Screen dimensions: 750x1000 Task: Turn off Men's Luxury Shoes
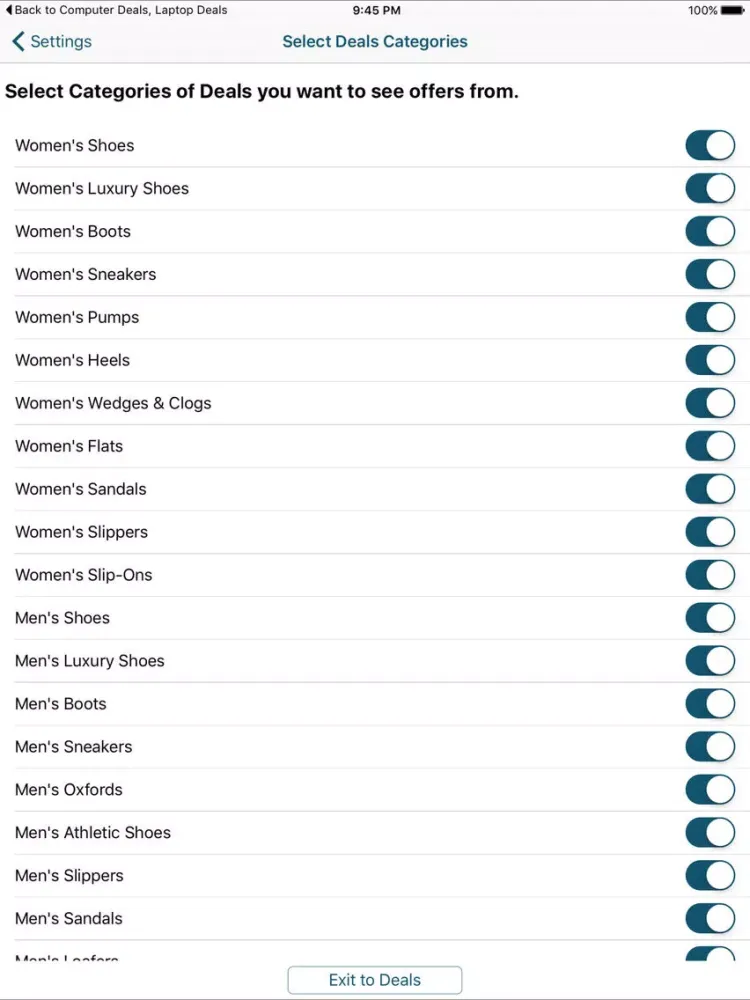click(x=710, y=661)
